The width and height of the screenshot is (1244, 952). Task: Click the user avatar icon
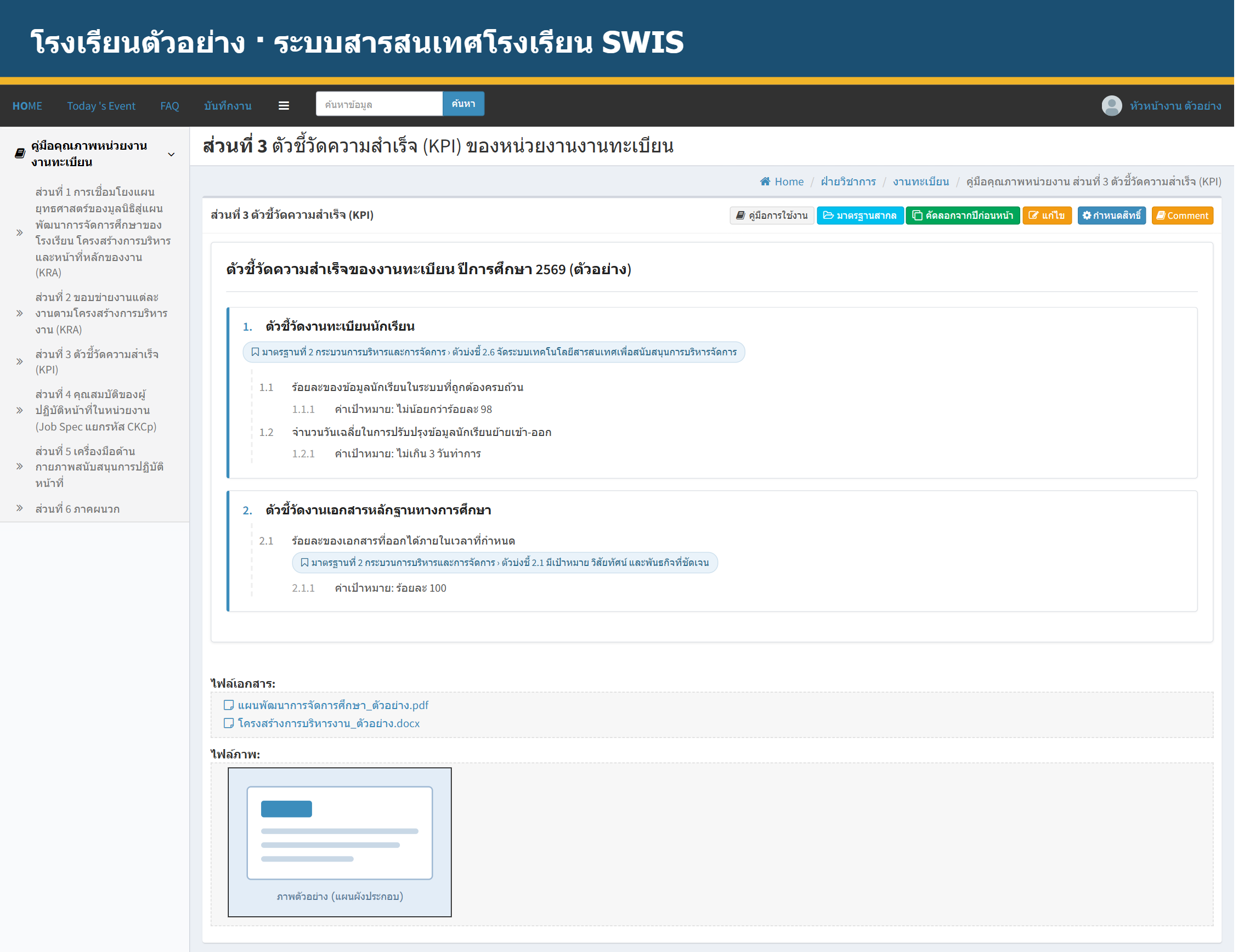[x=1111, y=105]
